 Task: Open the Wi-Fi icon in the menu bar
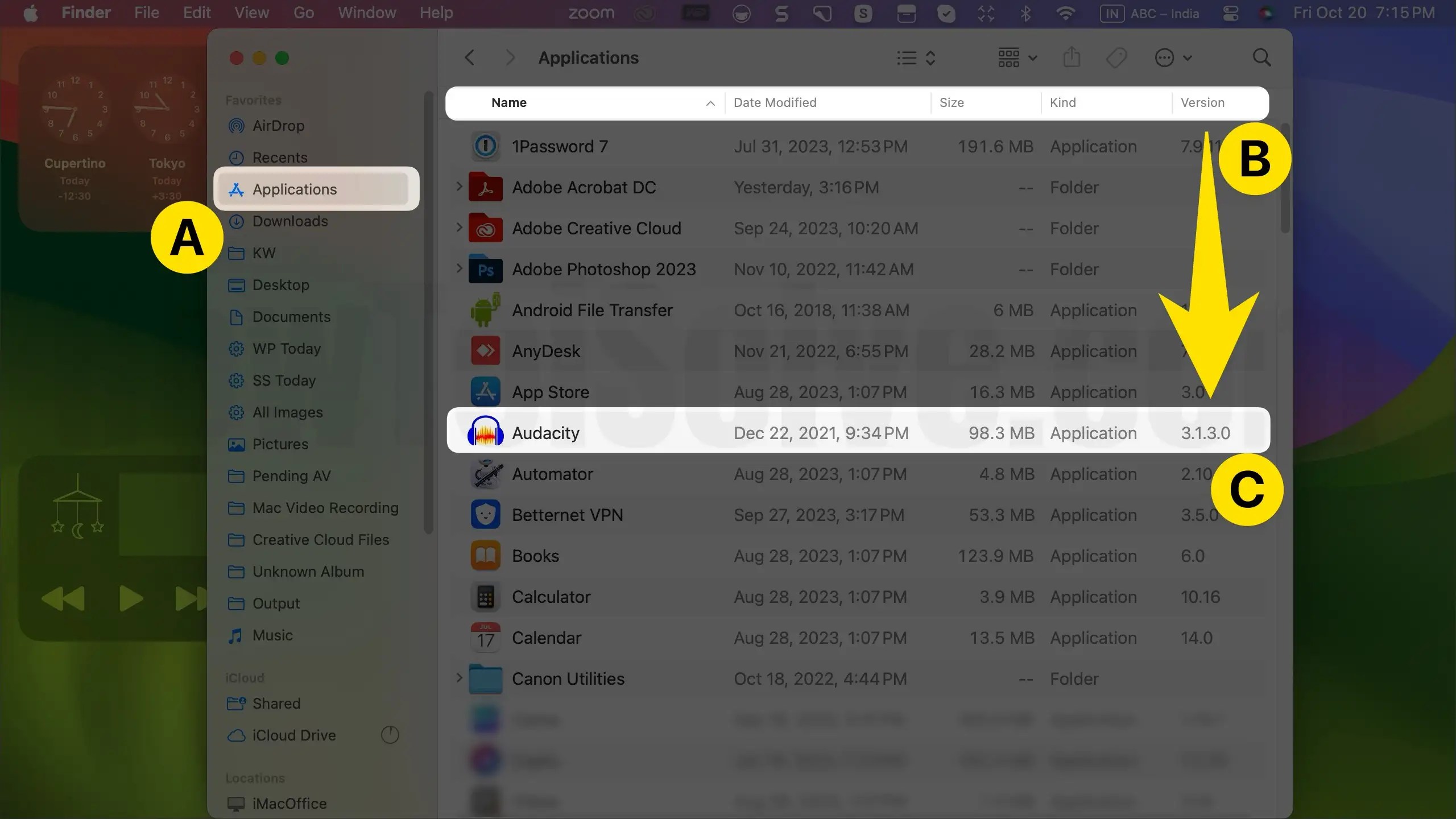1065,13
